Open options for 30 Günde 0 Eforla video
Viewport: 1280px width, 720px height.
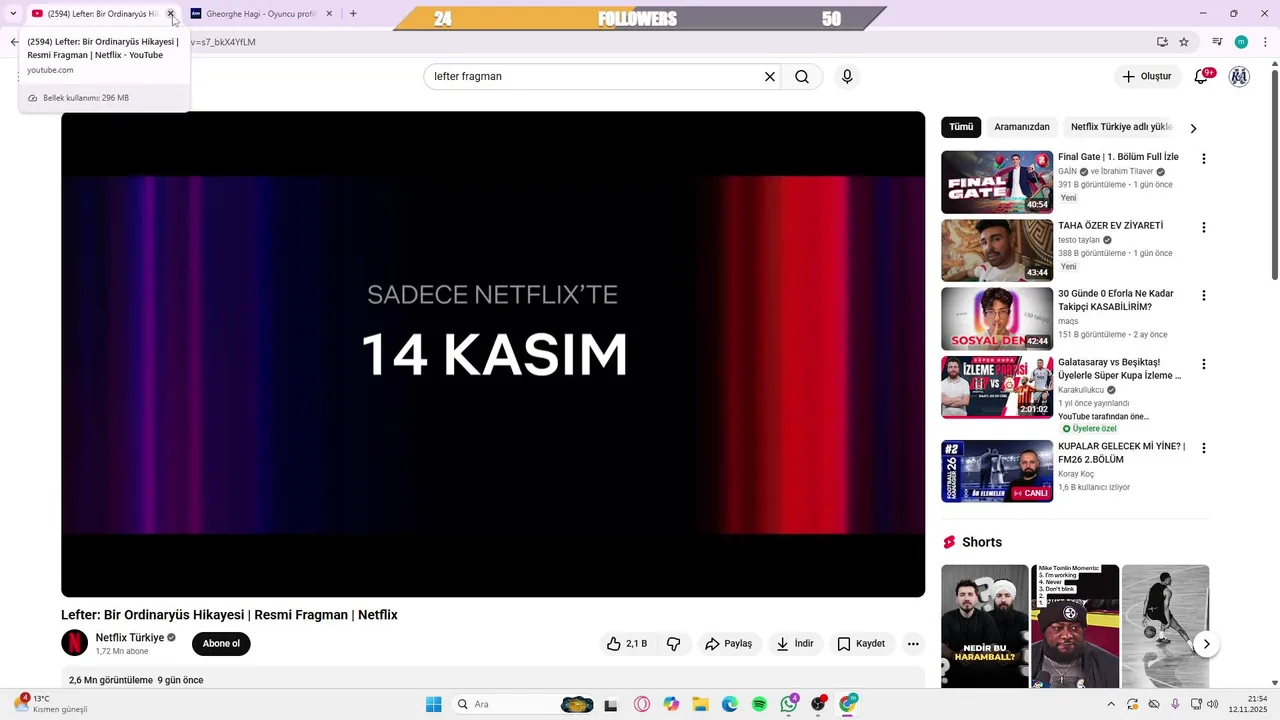1204,295
